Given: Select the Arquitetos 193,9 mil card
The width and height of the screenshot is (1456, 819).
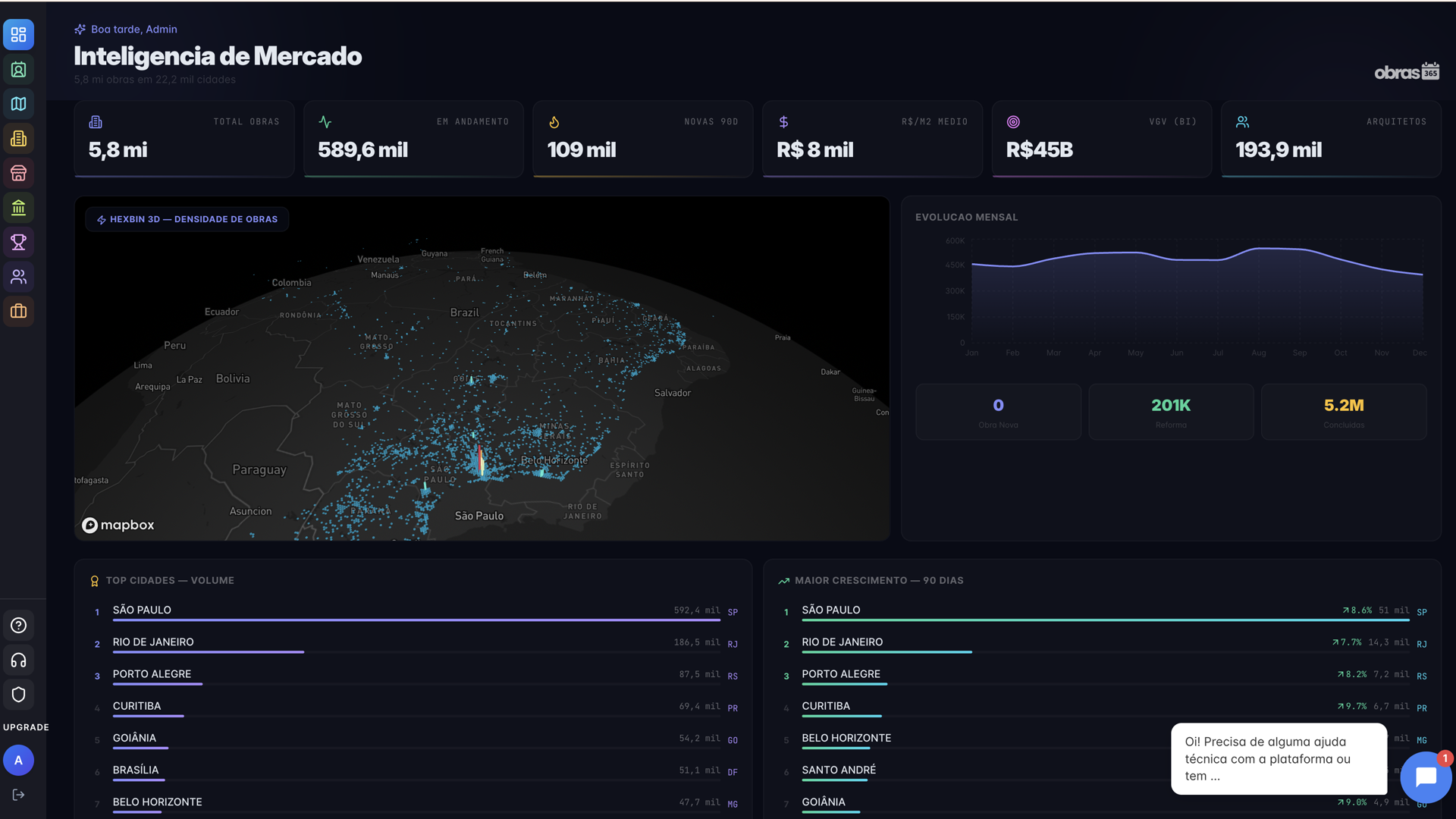Looking at the screenshot, I should coord(1331,139).
